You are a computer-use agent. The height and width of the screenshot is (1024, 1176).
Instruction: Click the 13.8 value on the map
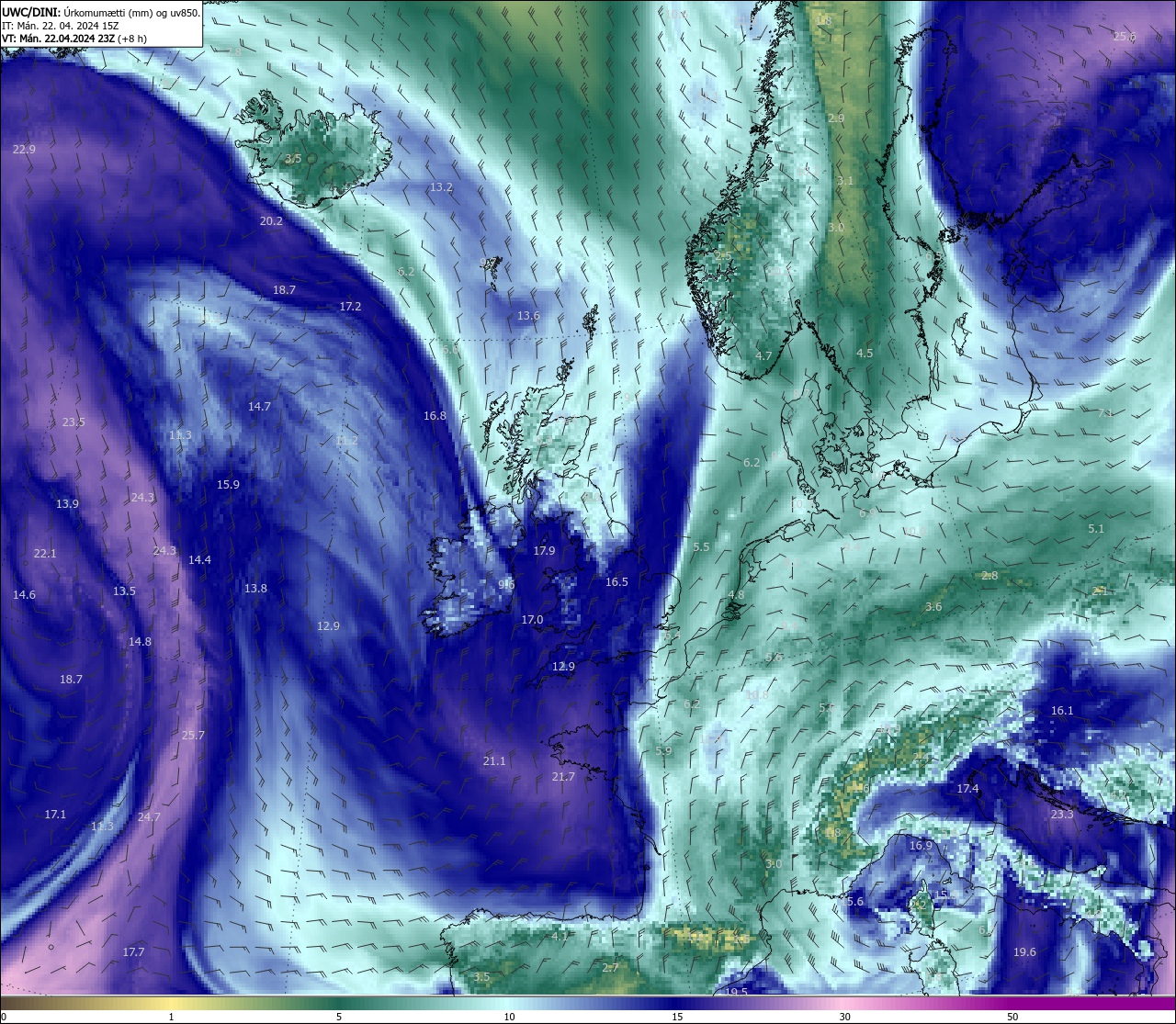tap(255, 589)
